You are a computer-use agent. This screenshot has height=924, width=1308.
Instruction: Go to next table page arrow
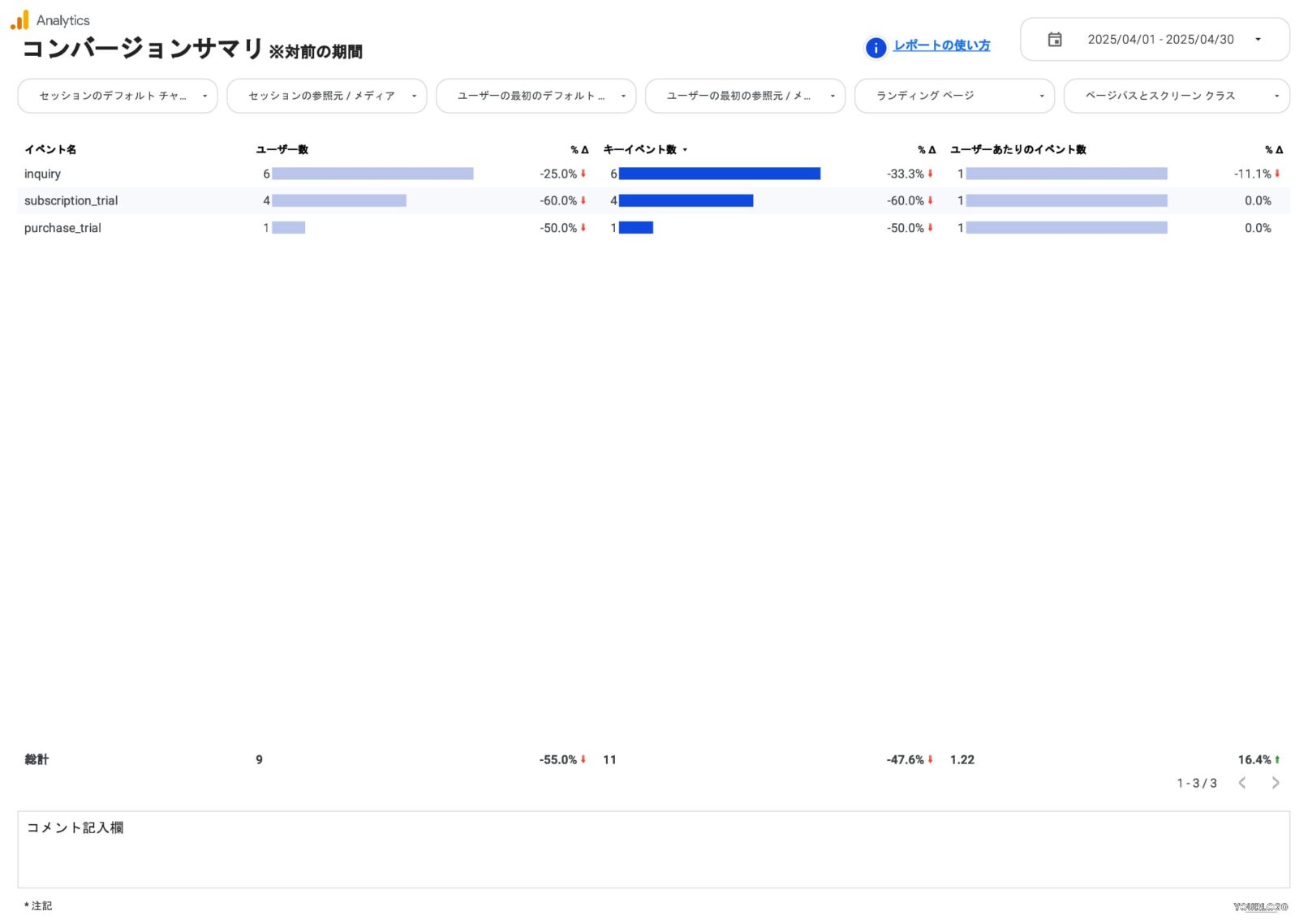click(x=1275, y=783)
